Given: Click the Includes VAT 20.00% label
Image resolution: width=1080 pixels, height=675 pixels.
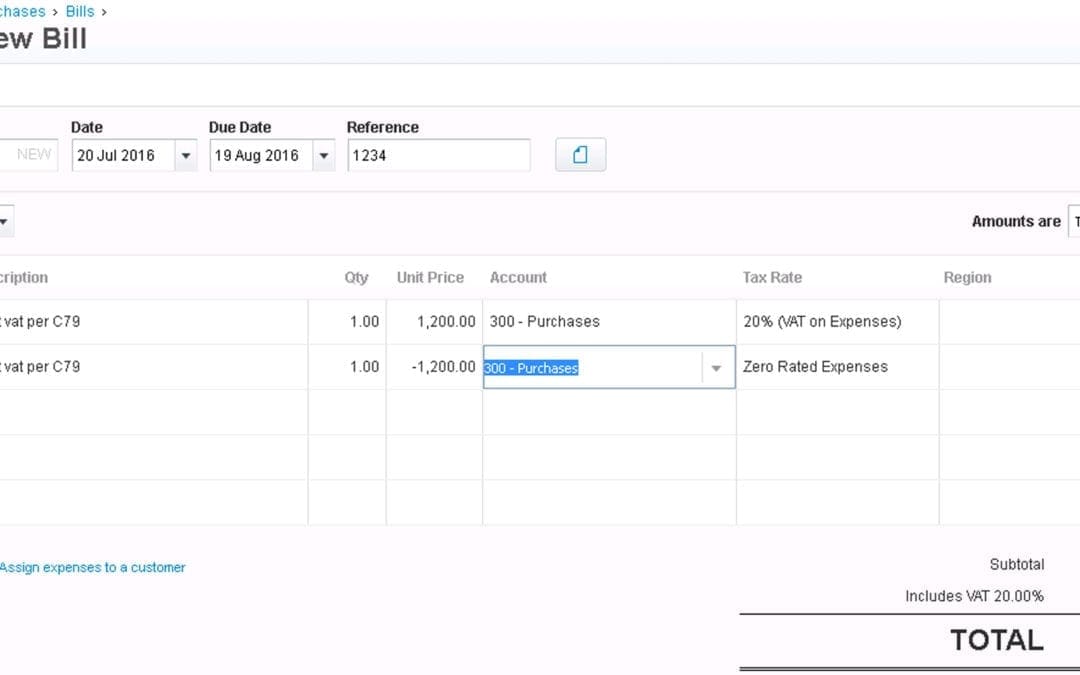Looking at the screenshot, I should [974, 596].
